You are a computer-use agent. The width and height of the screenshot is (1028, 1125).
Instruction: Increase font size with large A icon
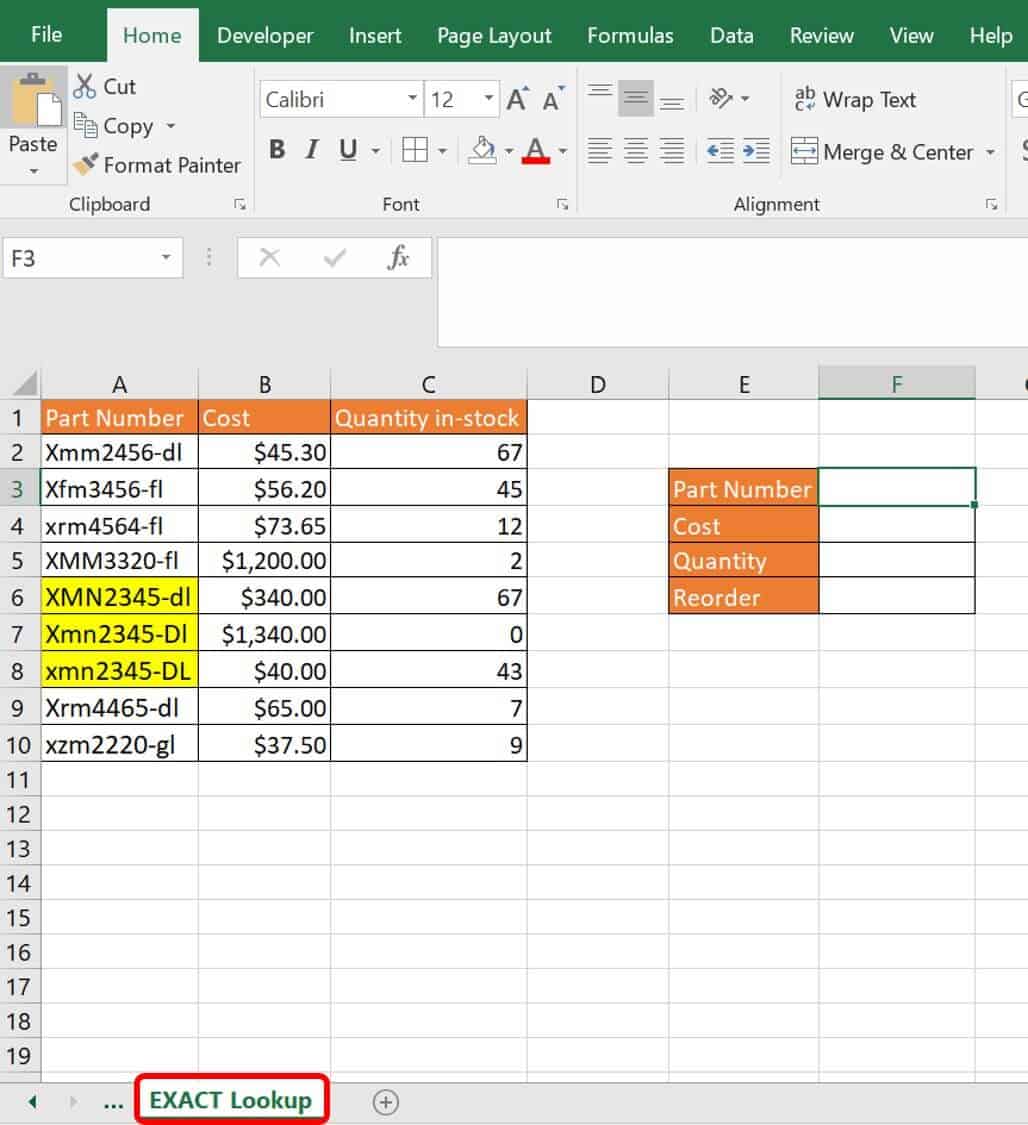pyautogui.click(x=518, y=99)
